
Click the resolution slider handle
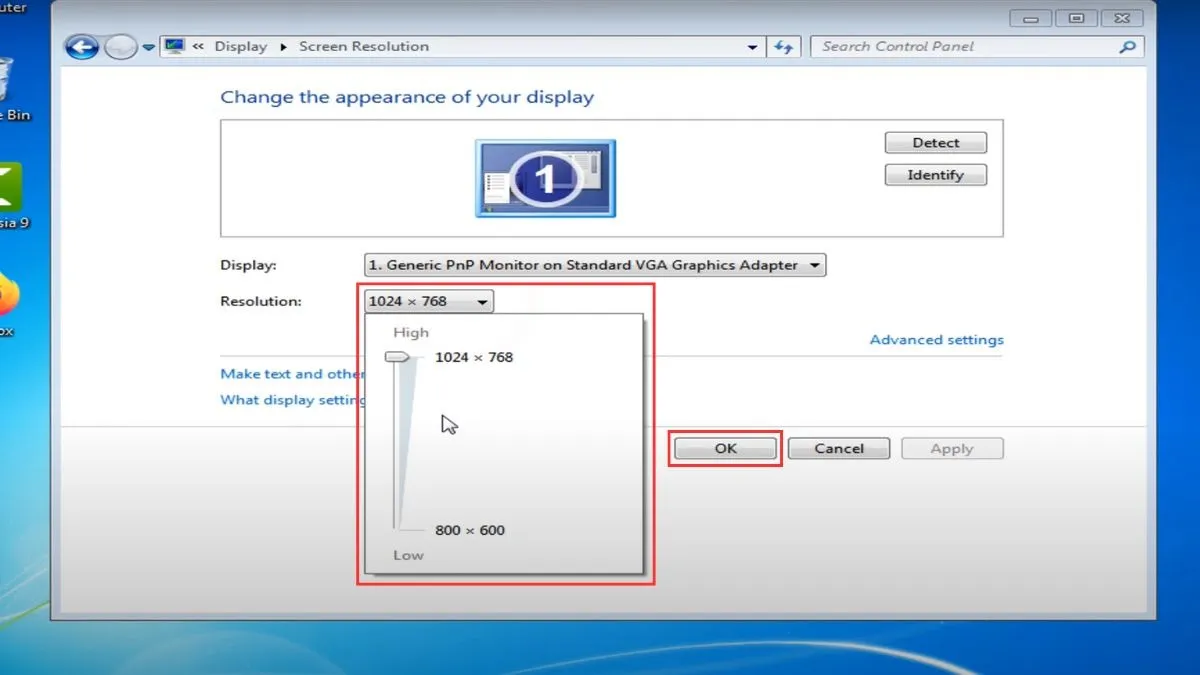[x=397, y=357]
